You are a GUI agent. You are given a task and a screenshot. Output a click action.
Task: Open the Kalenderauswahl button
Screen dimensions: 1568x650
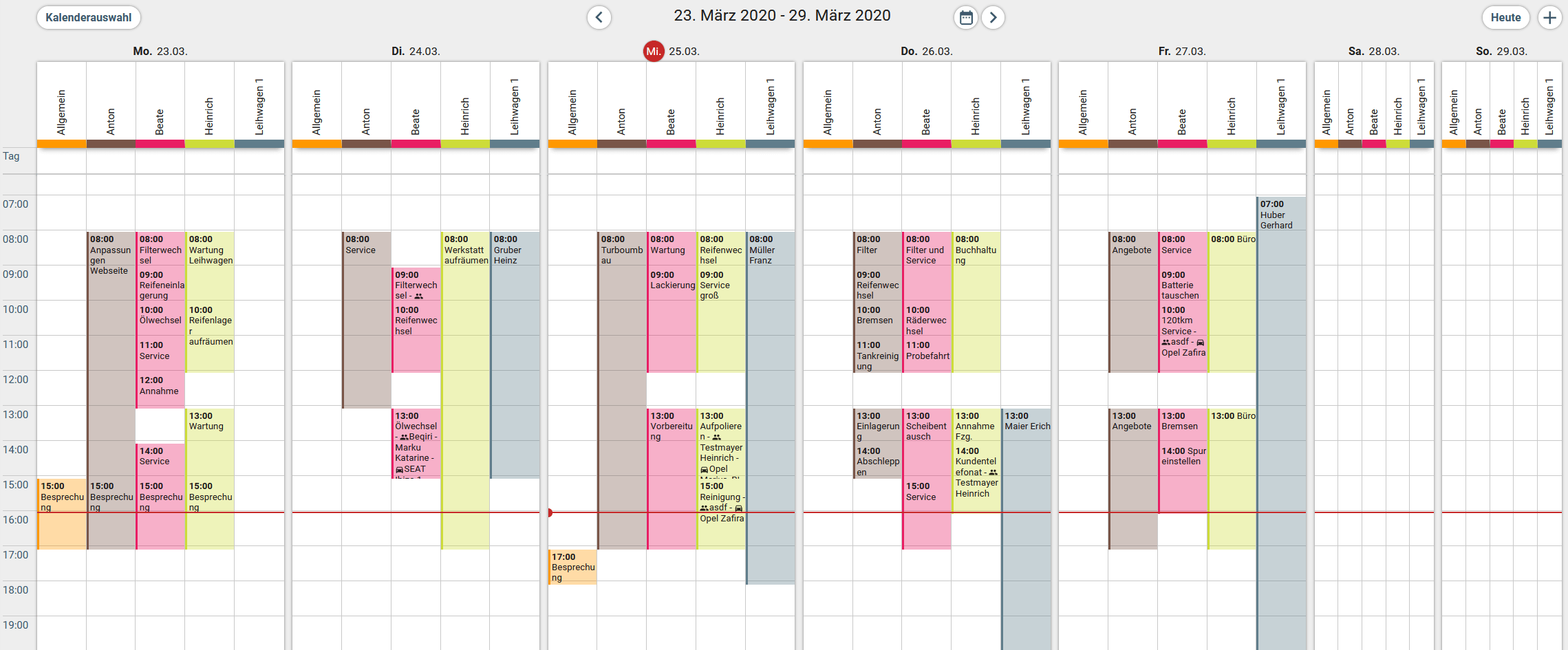point(89,17)
